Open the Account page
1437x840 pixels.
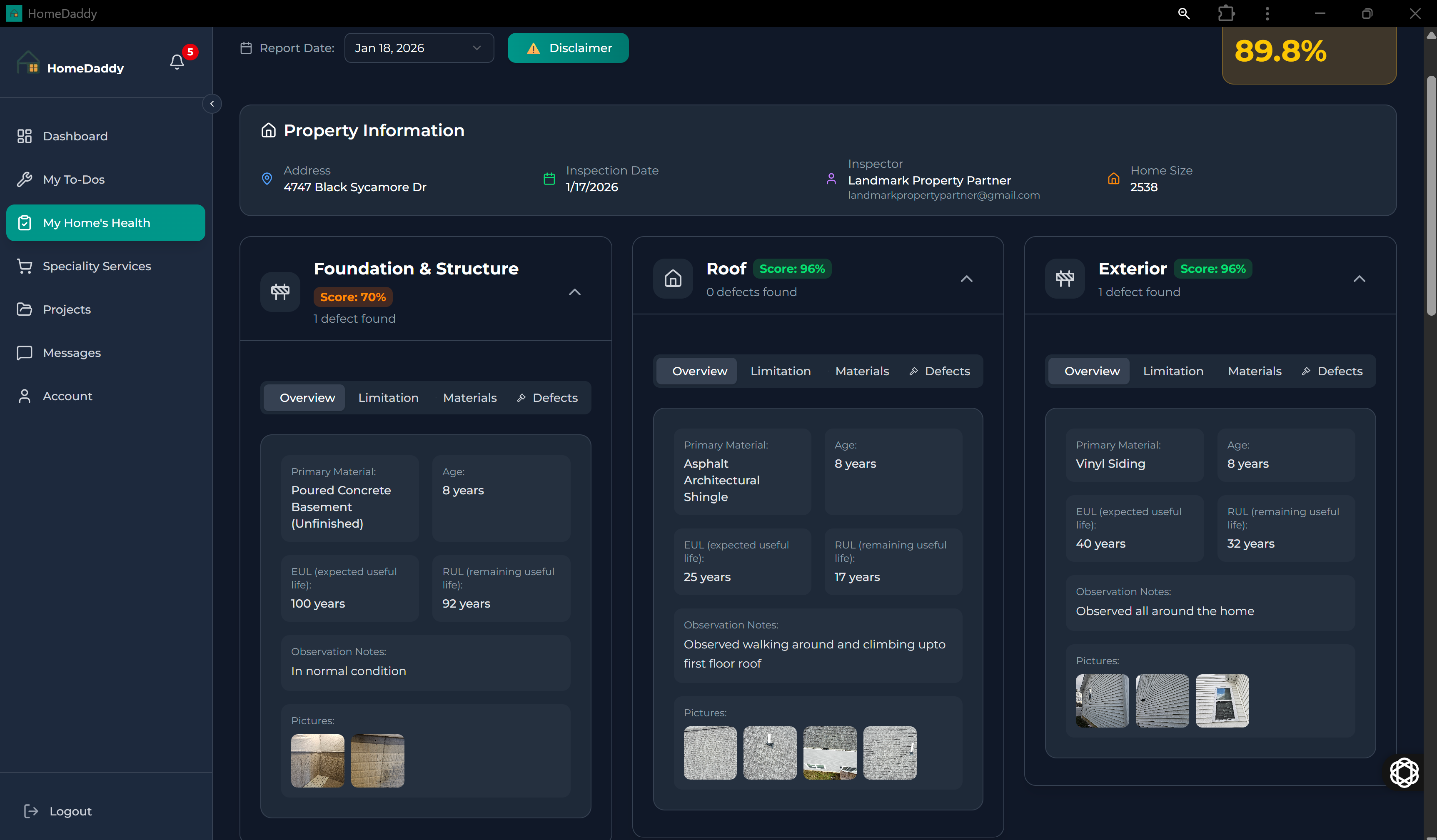point(106,396)
